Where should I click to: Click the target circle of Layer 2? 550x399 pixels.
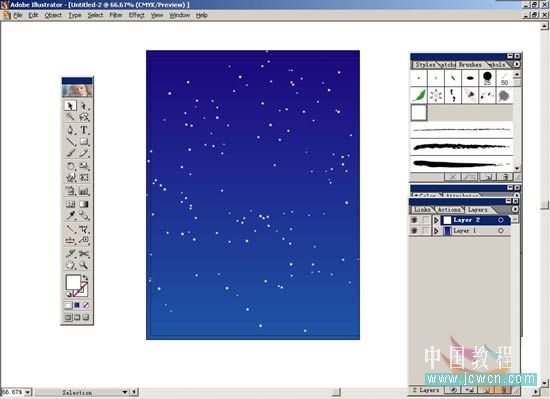click(501, 220)
